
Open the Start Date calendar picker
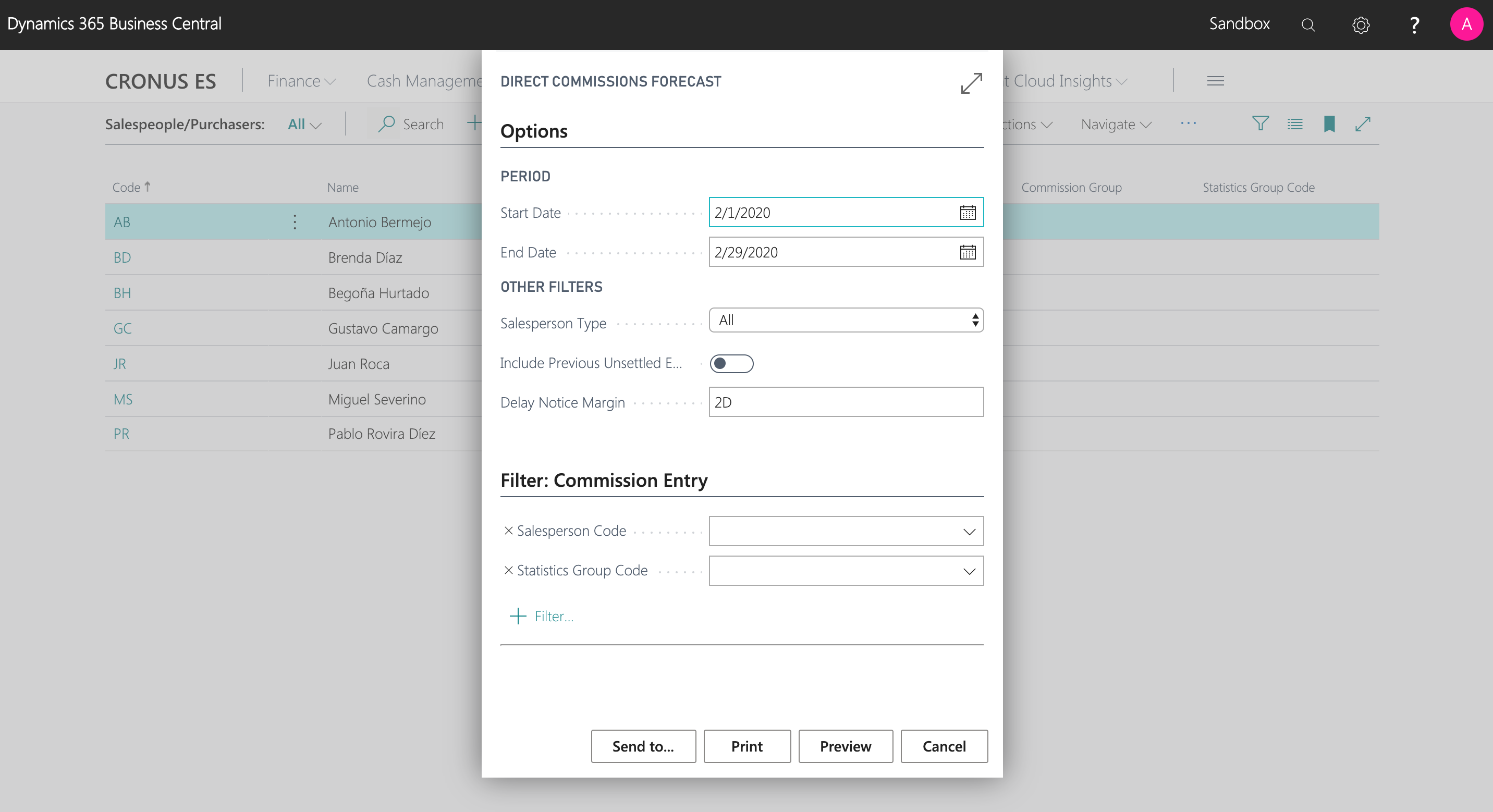tap(968, 213)
